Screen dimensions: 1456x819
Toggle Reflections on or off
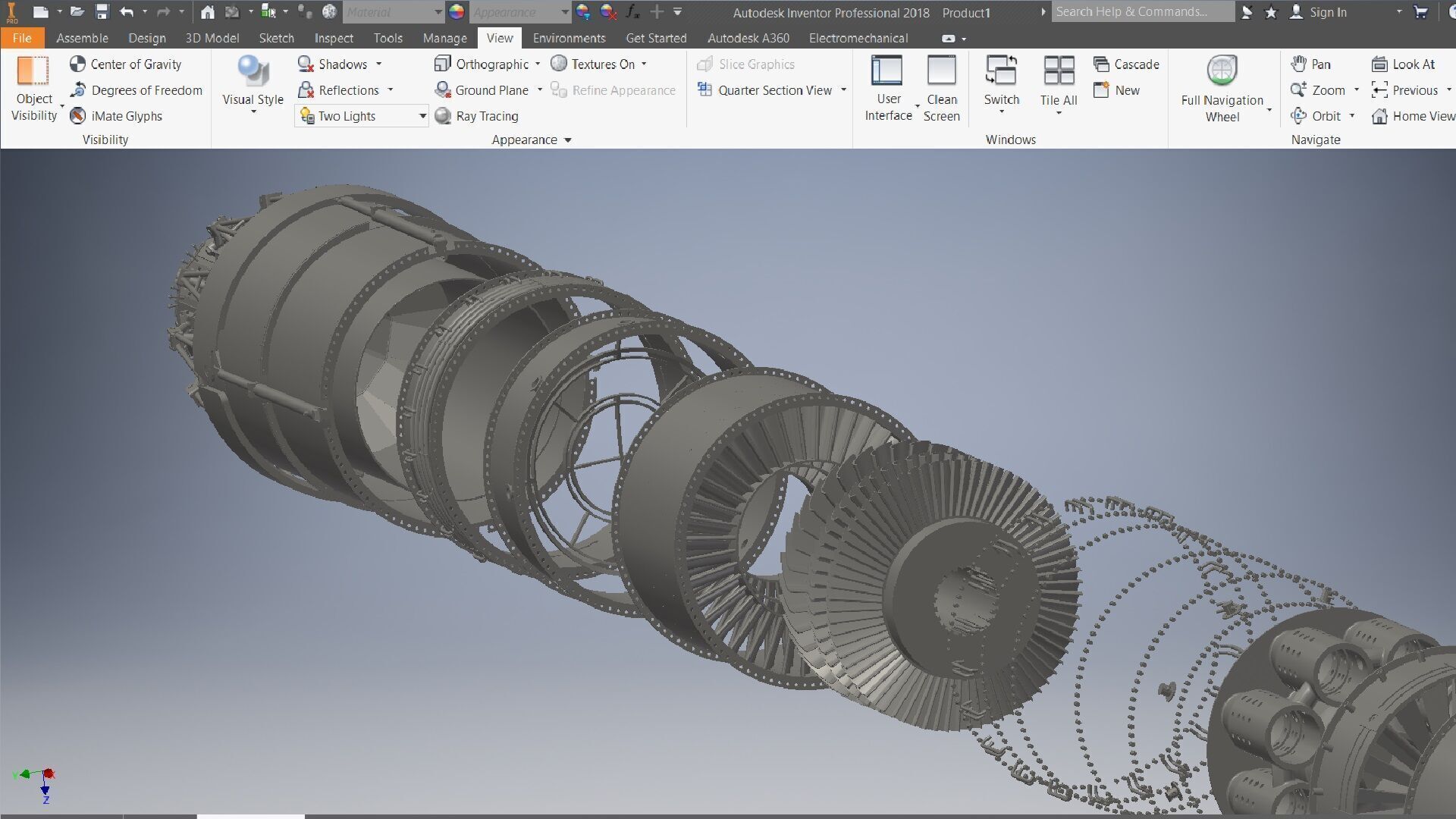(338, 90)
